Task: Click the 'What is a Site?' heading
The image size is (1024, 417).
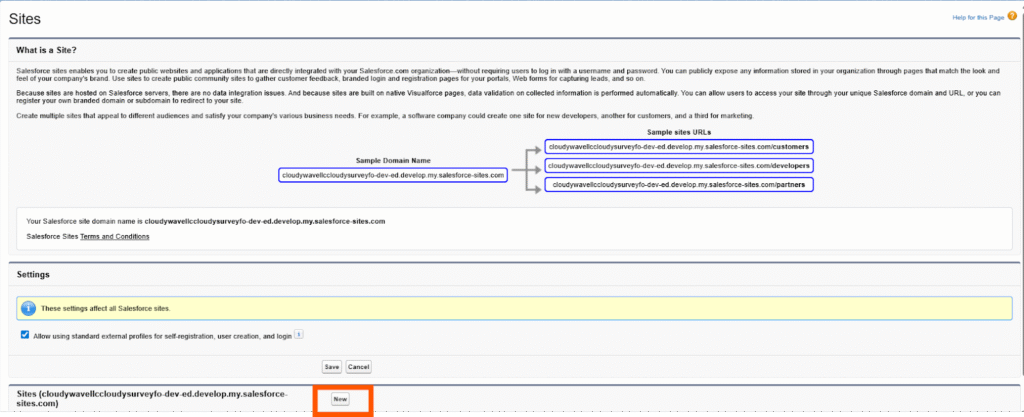Action: click(x=48, y=50)
